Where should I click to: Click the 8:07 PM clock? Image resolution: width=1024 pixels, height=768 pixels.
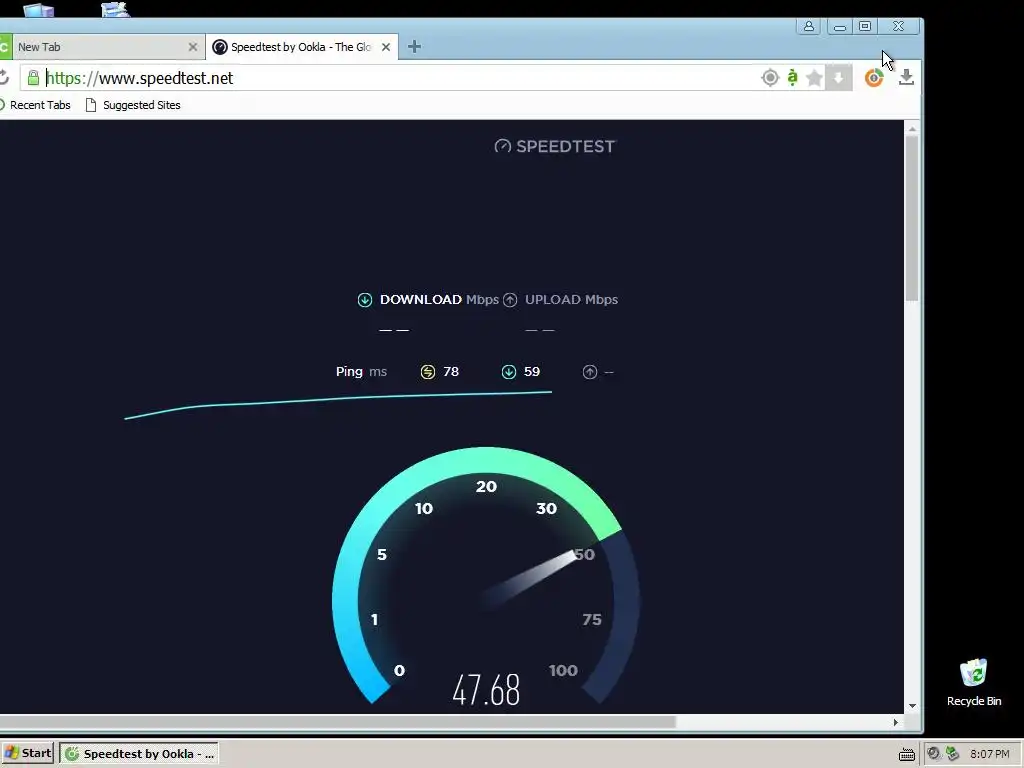[x=989, y=754]
